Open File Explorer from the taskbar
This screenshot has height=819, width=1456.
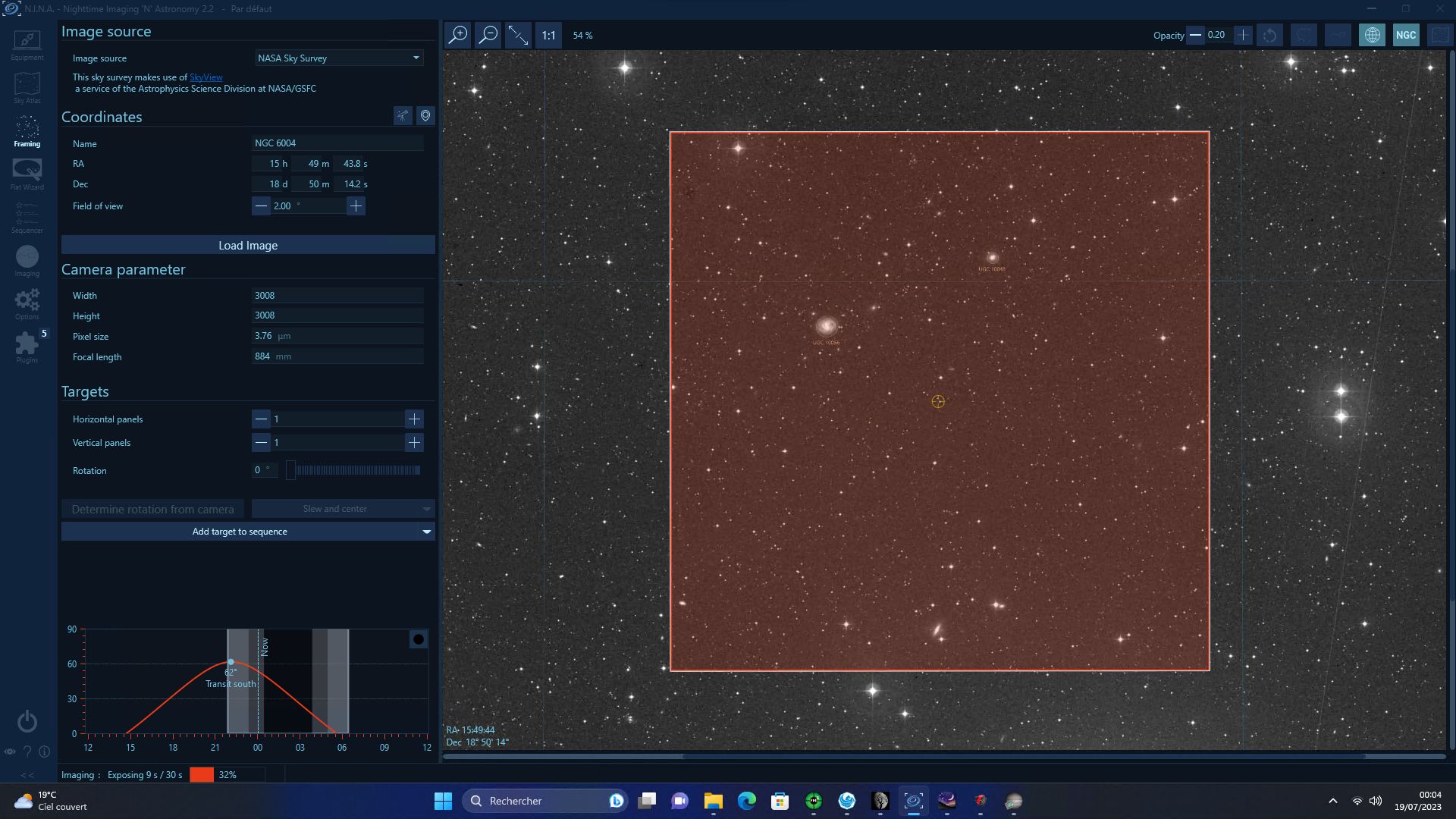tap(713, 801)
